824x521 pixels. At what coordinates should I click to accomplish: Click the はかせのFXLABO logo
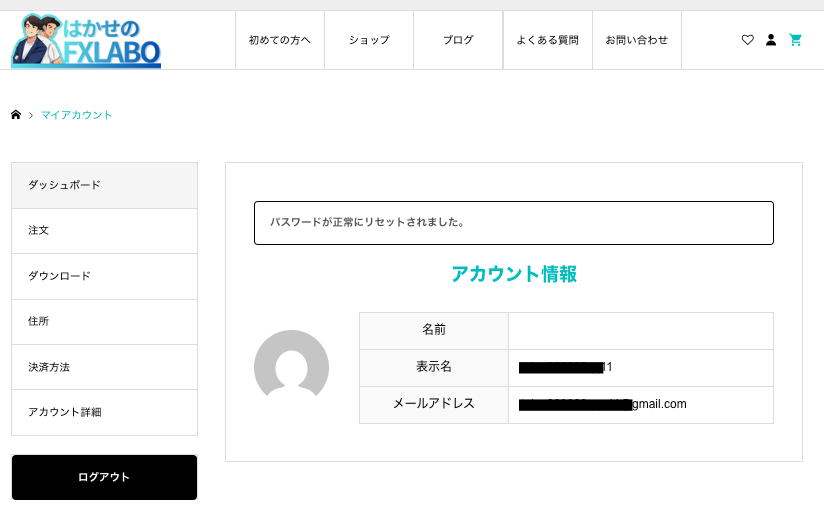(86, 41)
